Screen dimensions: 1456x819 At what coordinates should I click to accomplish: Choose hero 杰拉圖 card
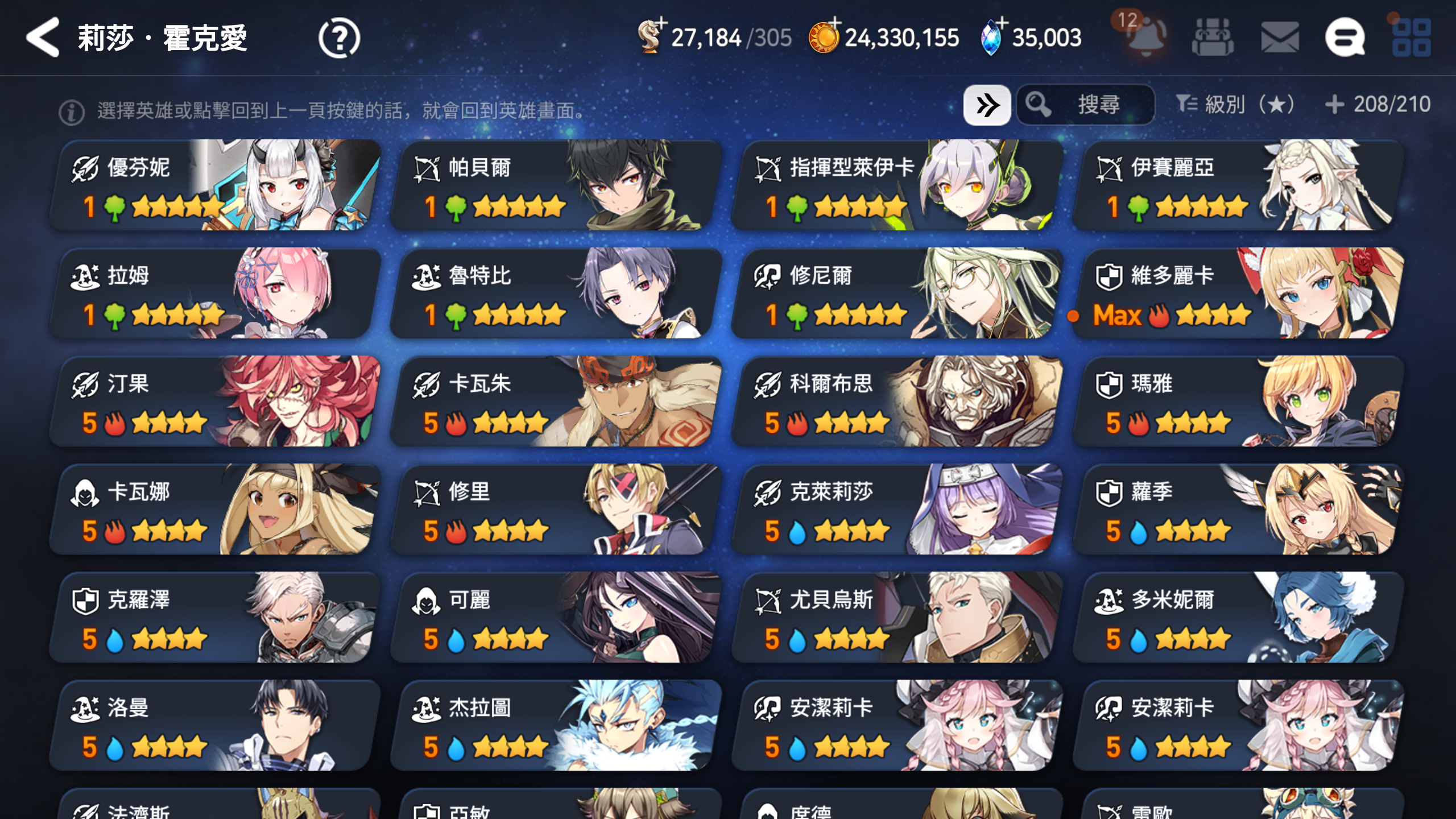(555, 726)
